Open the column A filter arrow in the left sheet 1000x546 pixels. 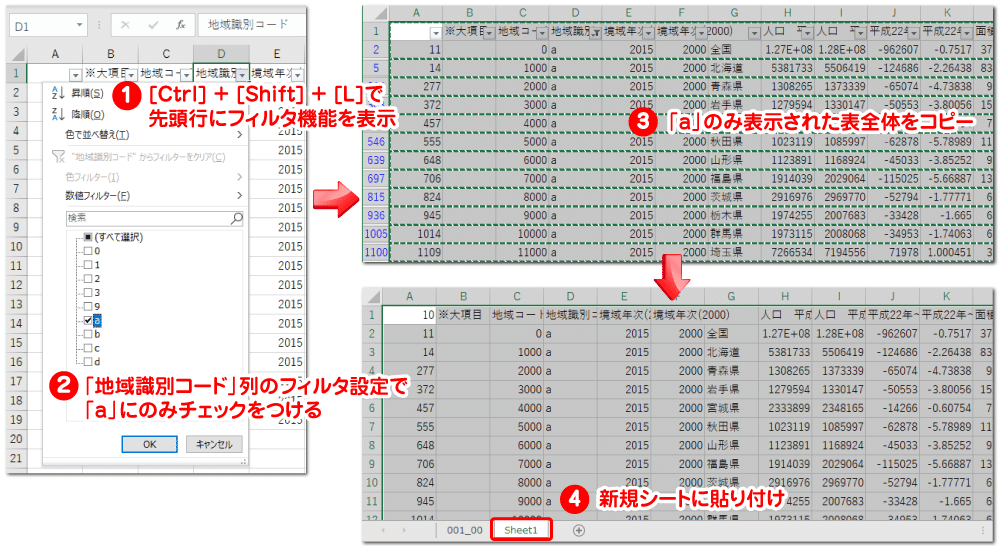click(x=75, y=75)
